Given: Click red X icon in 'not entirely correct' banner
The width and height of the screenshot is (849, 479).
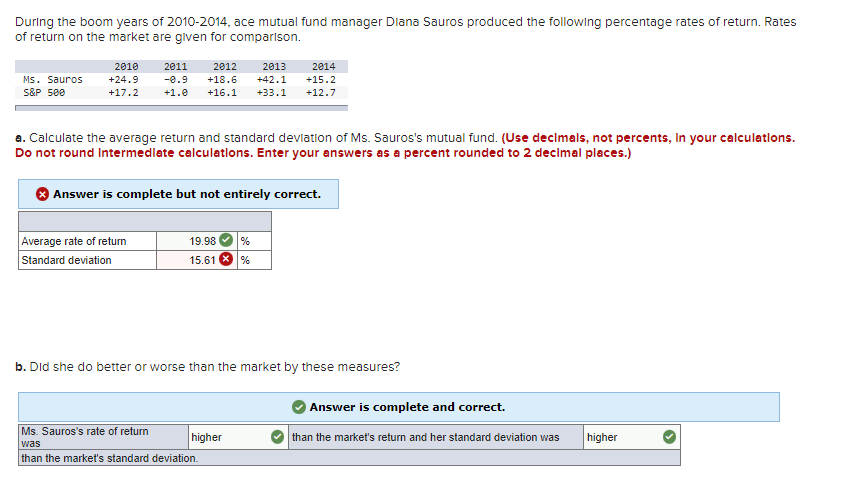Looking at the screenshot, I should 42,194.
